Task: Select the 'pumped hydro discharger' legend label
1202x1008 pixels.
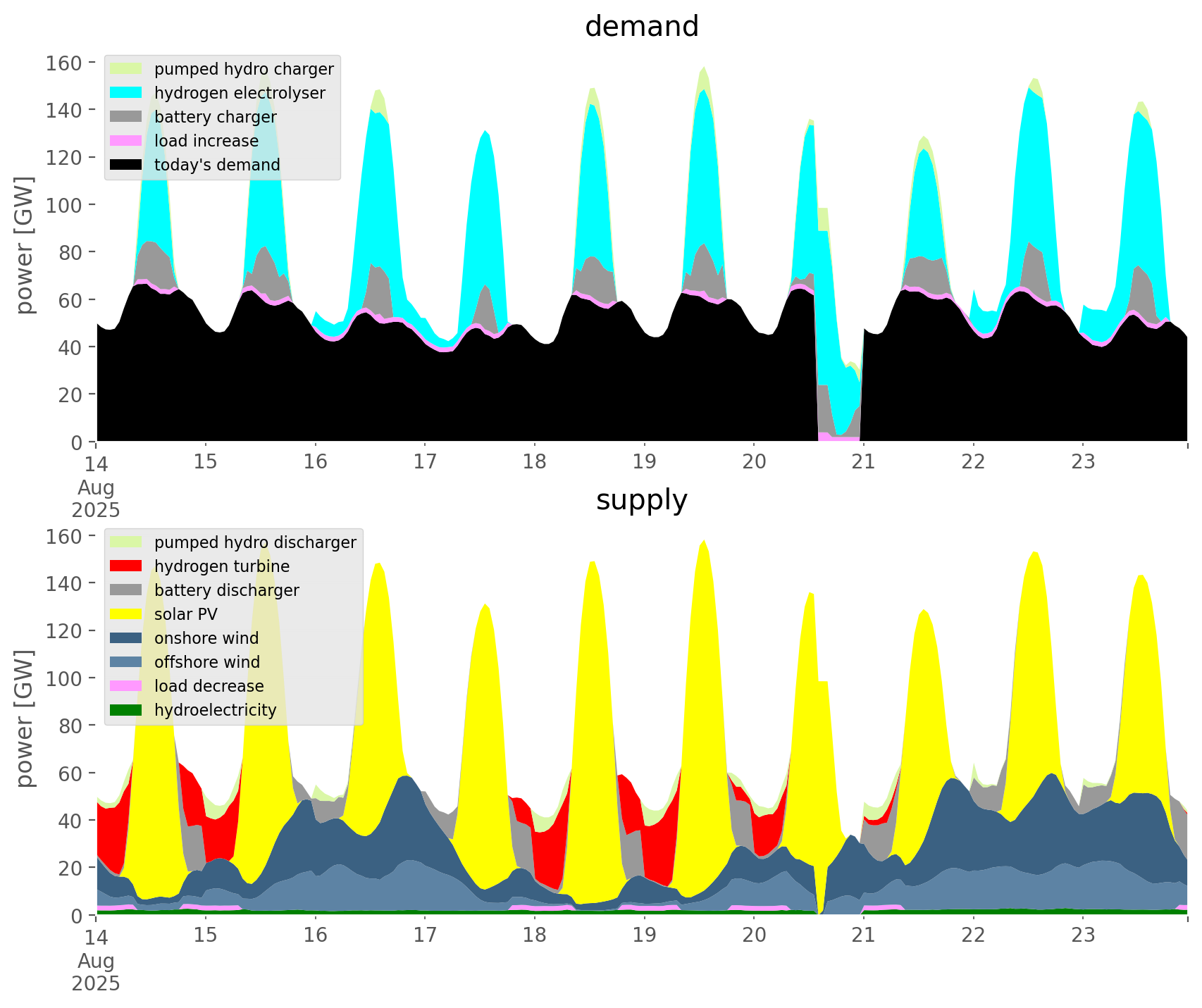Action: (255, 542)
